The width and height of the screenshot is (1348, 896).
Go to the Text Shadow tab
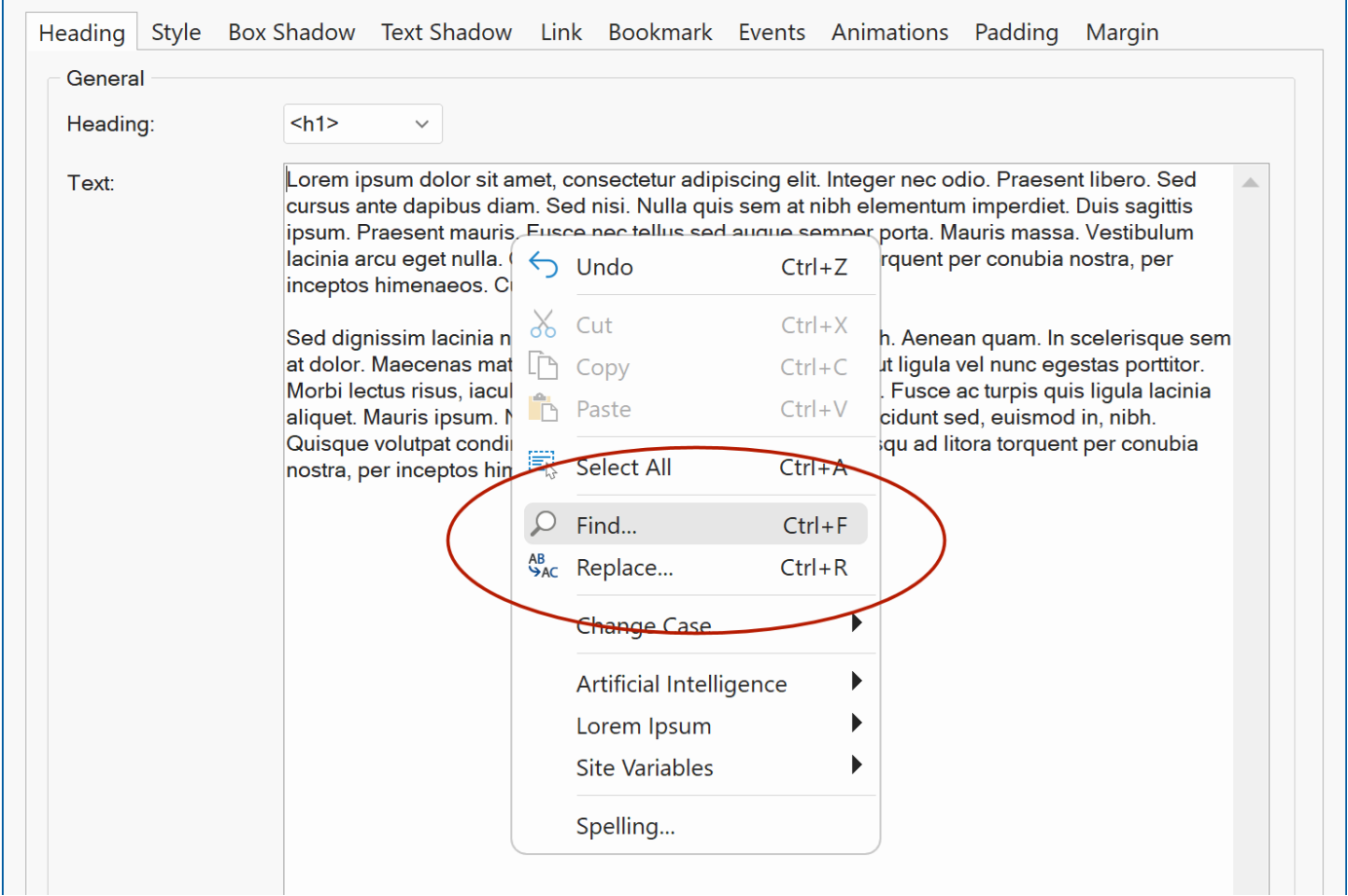[446, 32]
